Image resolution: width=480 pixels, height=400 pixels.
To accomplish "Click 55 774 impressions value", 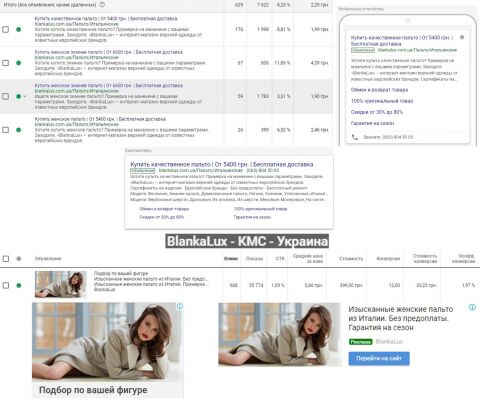I will point(256,285).
